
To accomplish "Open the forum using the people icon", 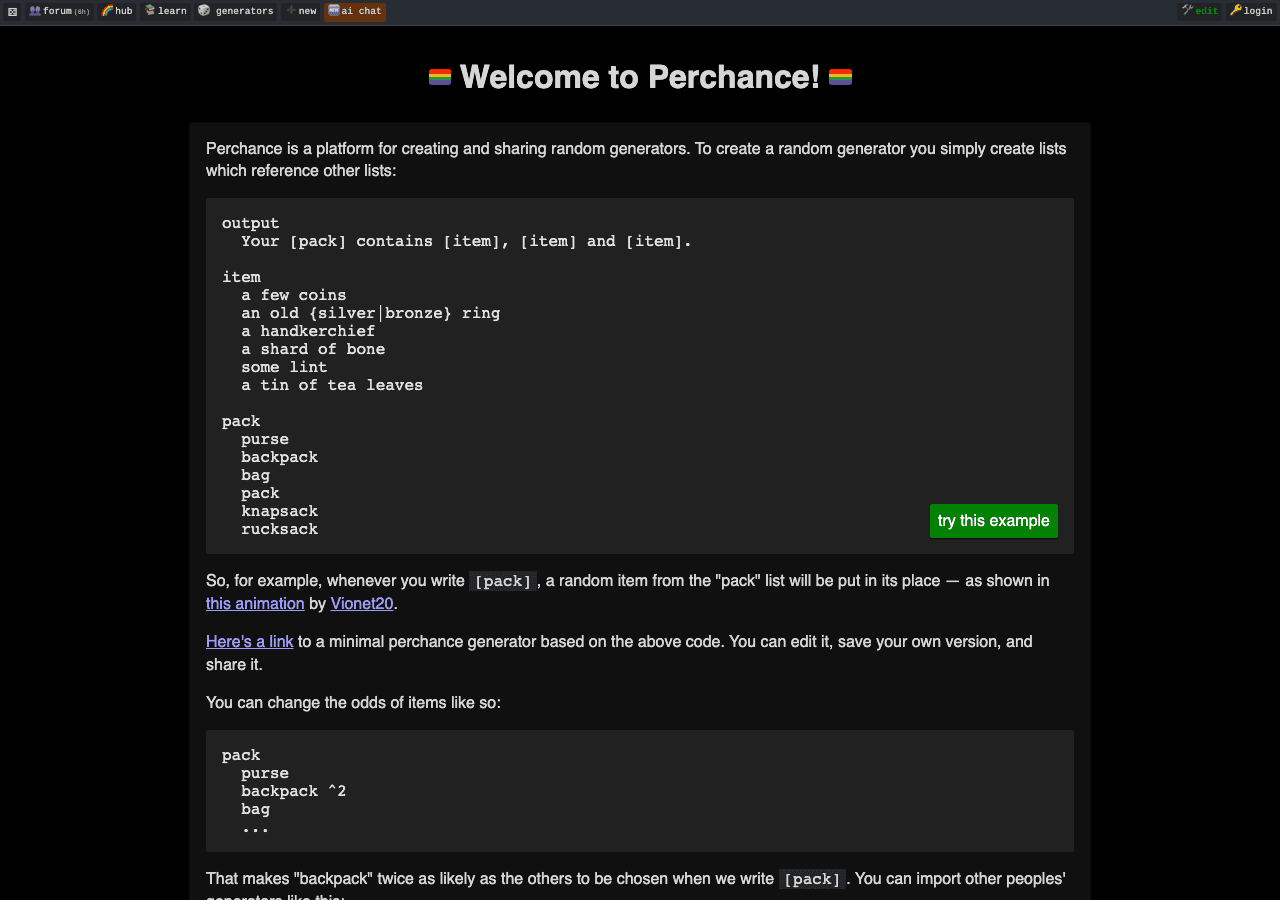I will click(x=35, y=11).
